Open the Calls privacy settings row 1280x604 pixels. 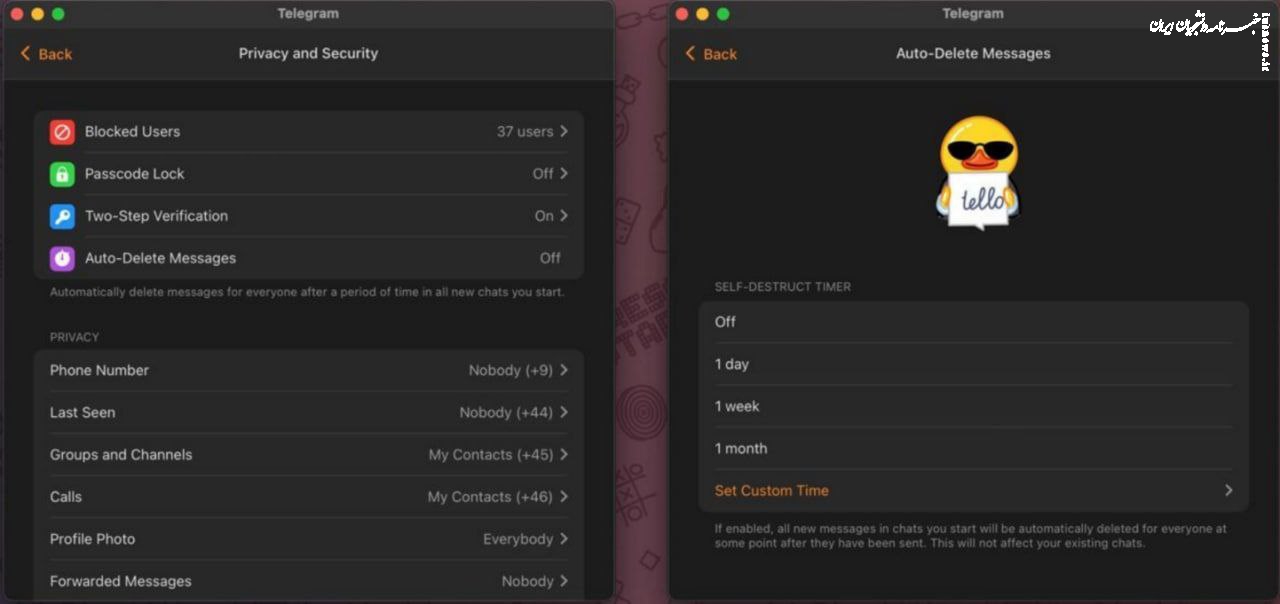pyautogui.click(x=308, y=496)
